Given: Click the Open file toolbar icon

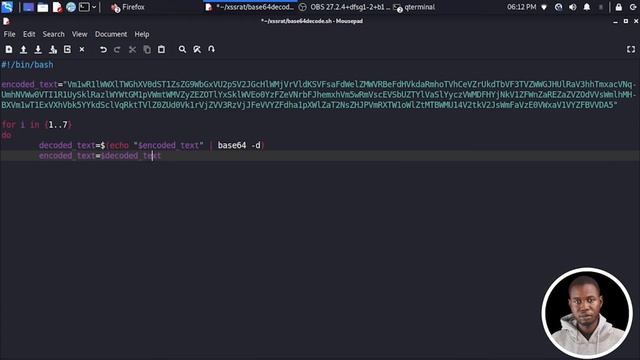Looking at the screenshot, I should tap(23, 49).
